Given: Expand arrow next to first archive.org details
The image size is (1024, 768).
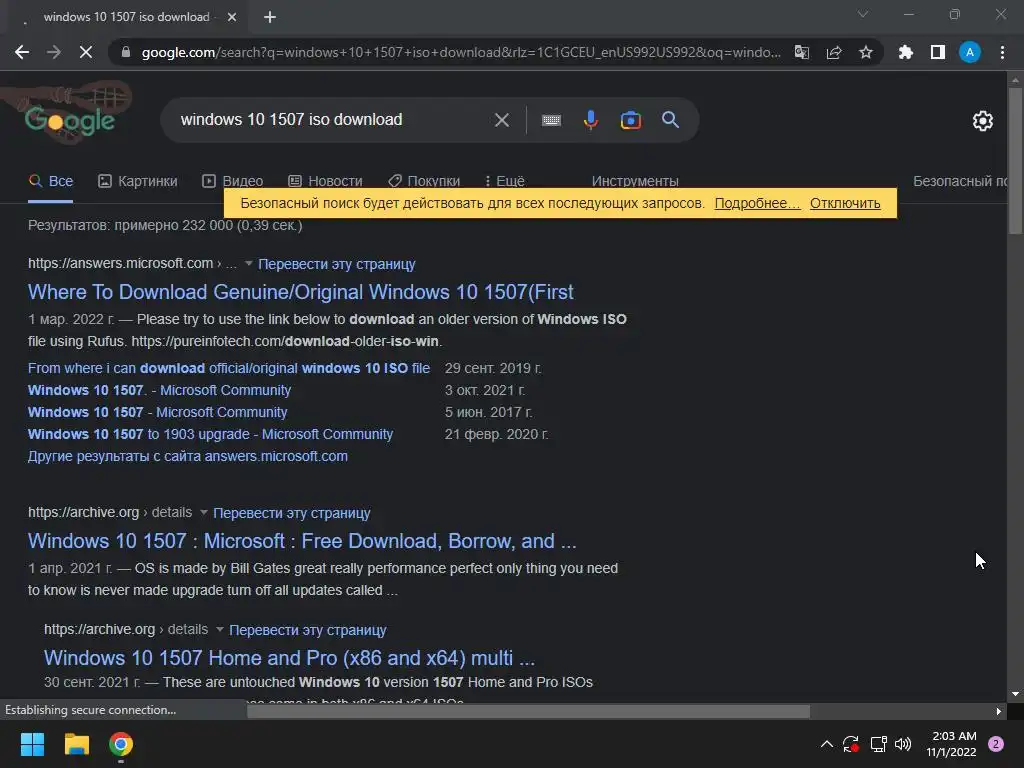Looking at the screenshot, I should coord(204,512).
